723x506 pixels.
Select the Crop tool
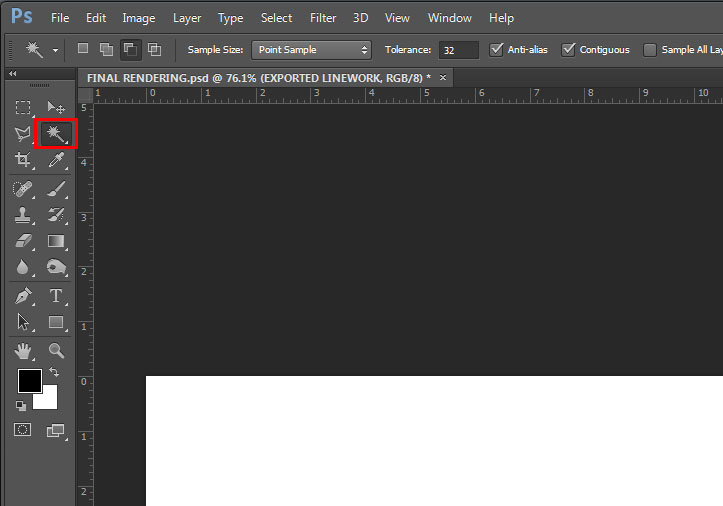click(23, 160)
